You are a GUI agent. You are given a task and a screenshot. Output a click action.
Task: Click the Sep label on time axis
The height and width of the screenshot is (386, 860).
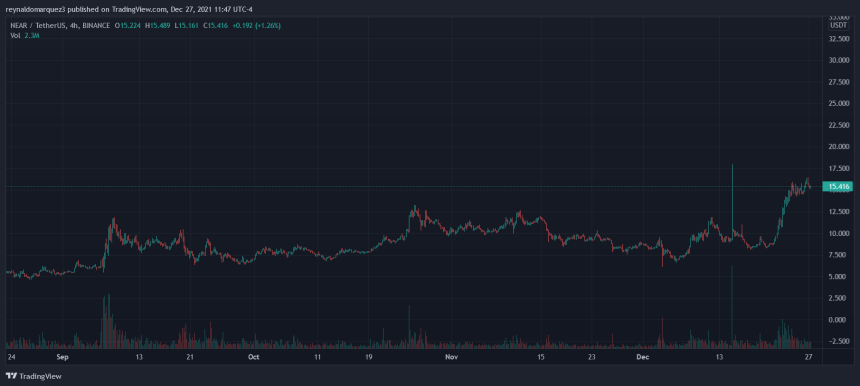[63, 357]
